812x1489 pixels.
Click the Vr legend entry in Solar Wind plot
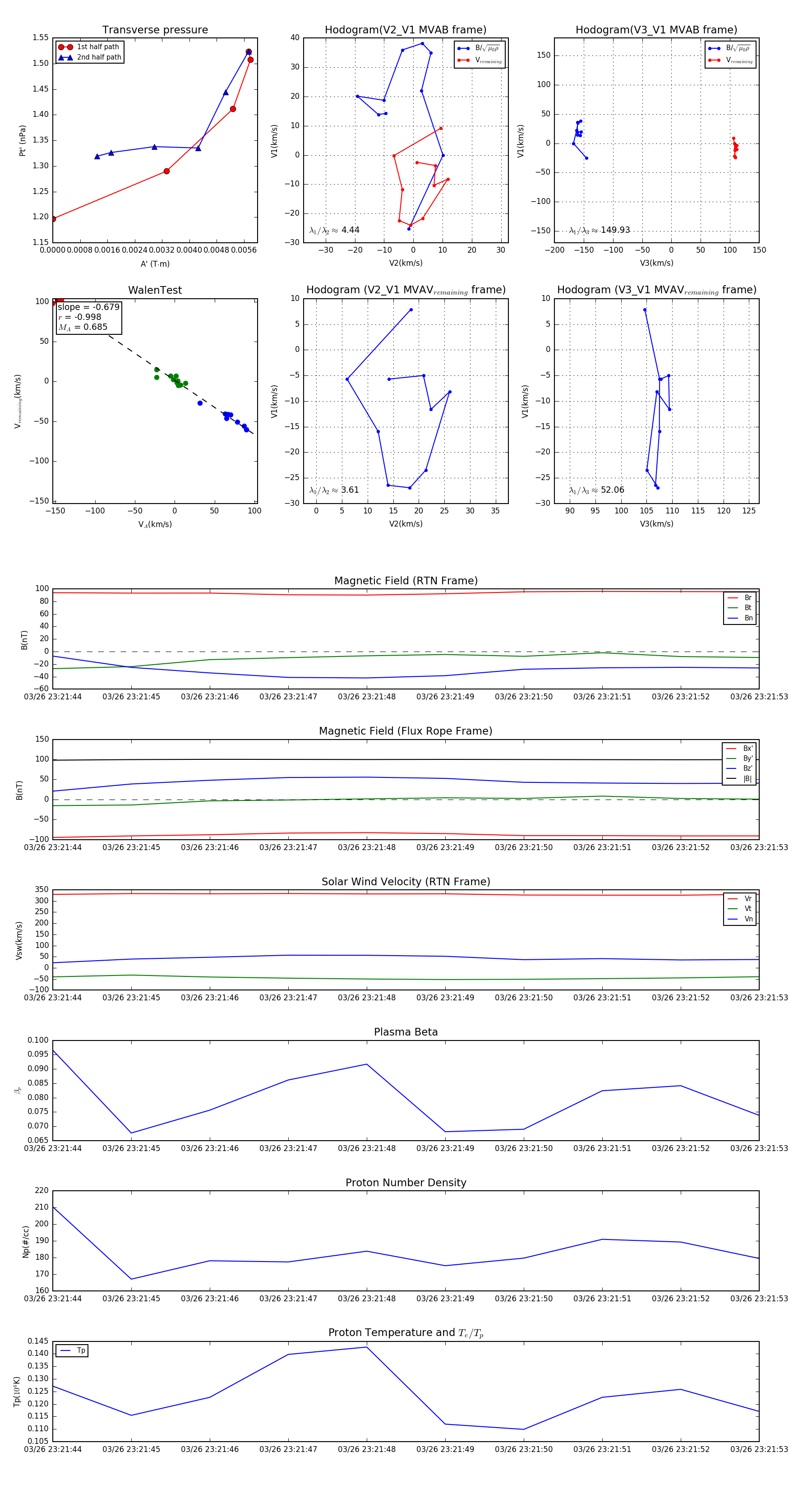740,899
